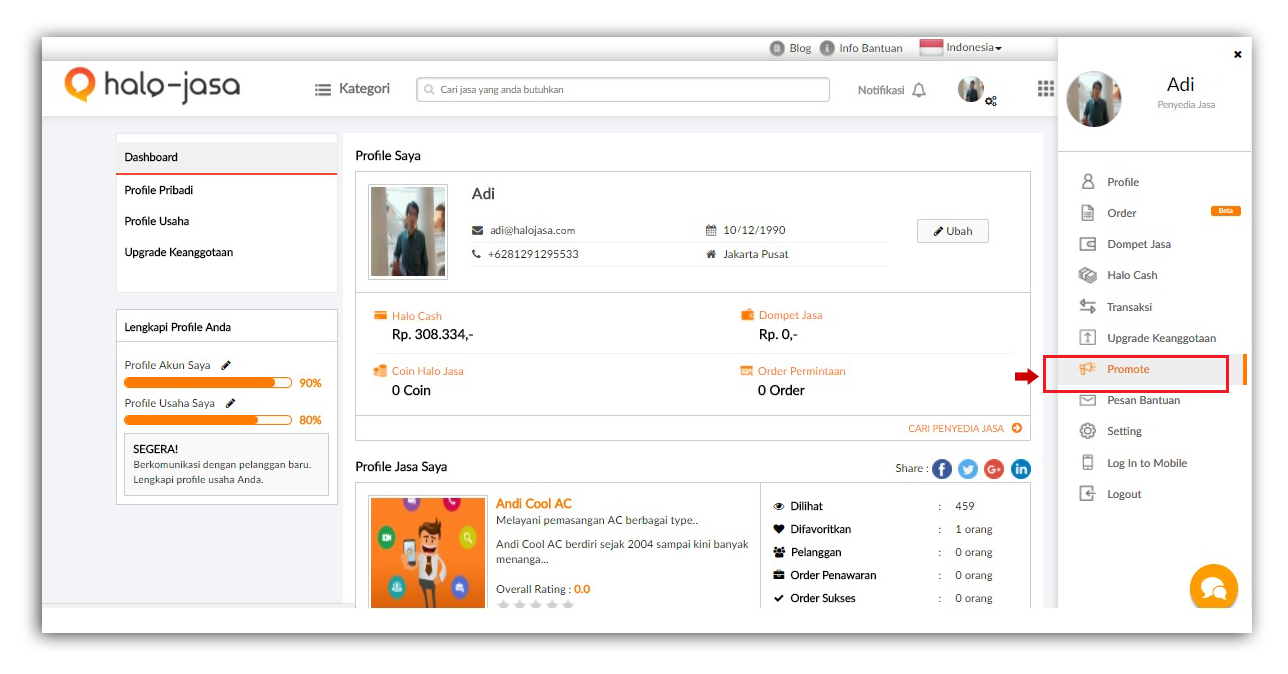Click the Transaksi arrows icon
This screenshot has width=1288, height=674.
pyautogui.click(x=1088, y=307)
